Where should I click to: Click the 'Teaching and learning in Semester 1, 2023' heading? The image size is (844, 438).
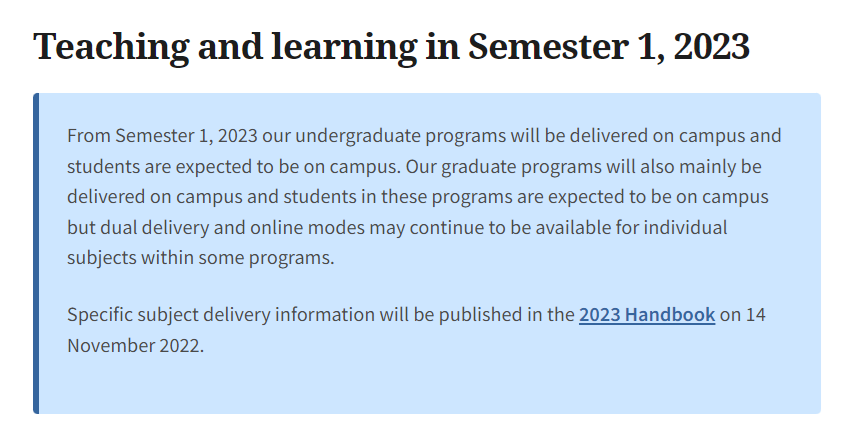coord(391,47)
